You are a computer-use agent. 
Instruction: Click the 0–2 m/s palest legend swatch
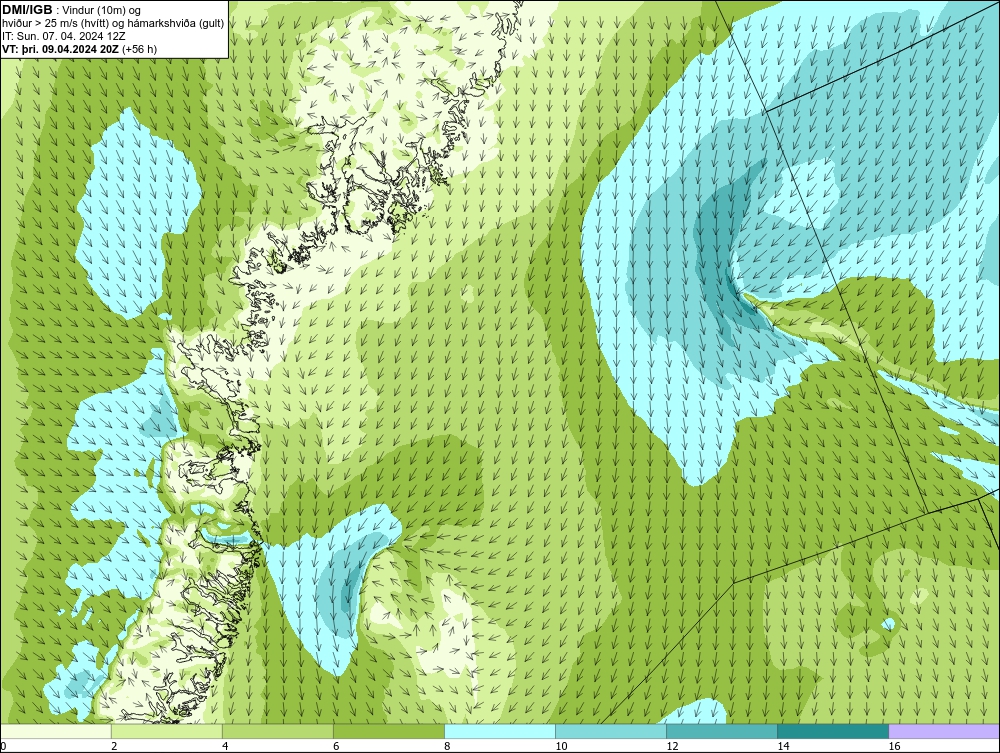[56, 731]
